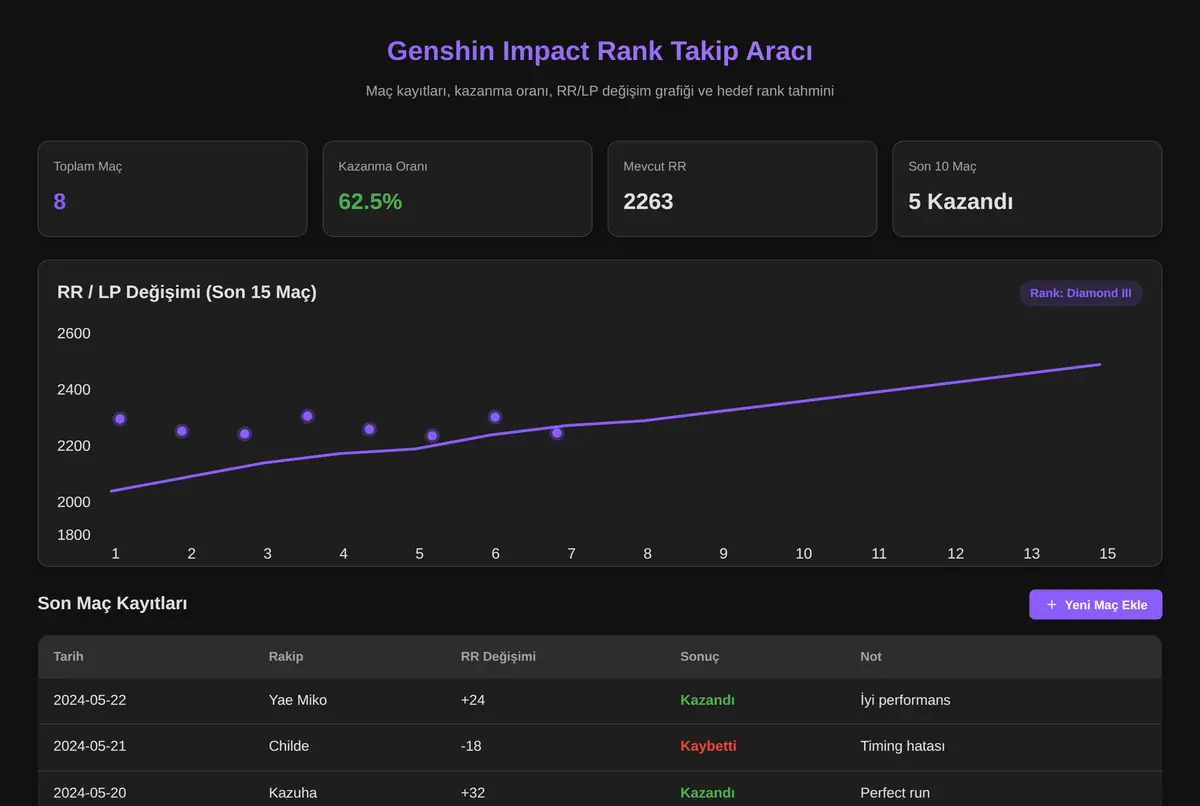Viewport: 1200px width, 806px height.
Task: Open the Toplam Maç stat card
Action: [172, 189]
